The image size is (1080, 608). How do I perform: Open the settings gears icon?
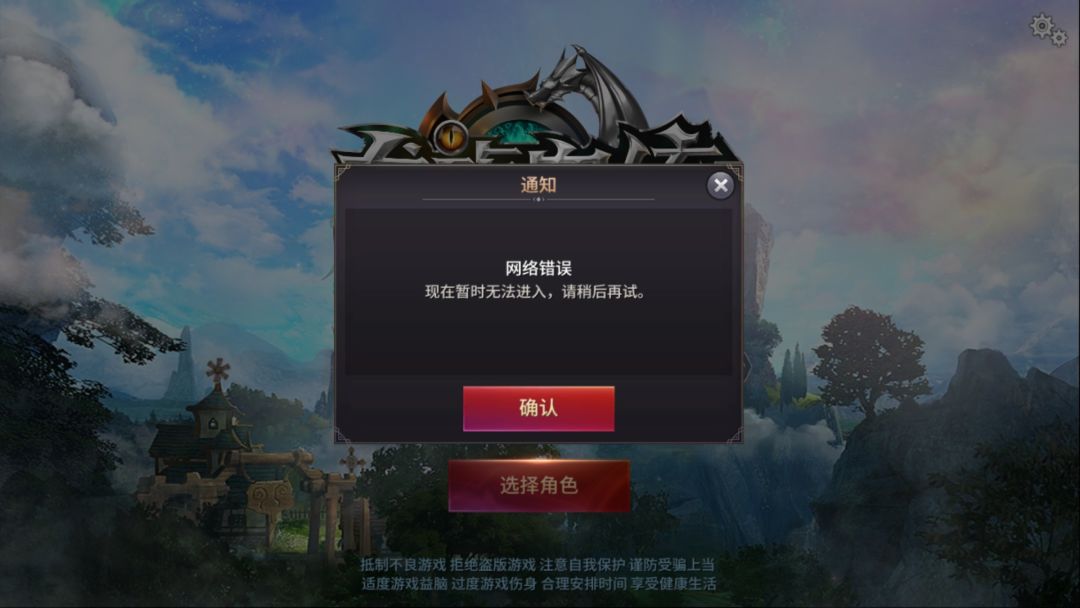pos(1048,30)
